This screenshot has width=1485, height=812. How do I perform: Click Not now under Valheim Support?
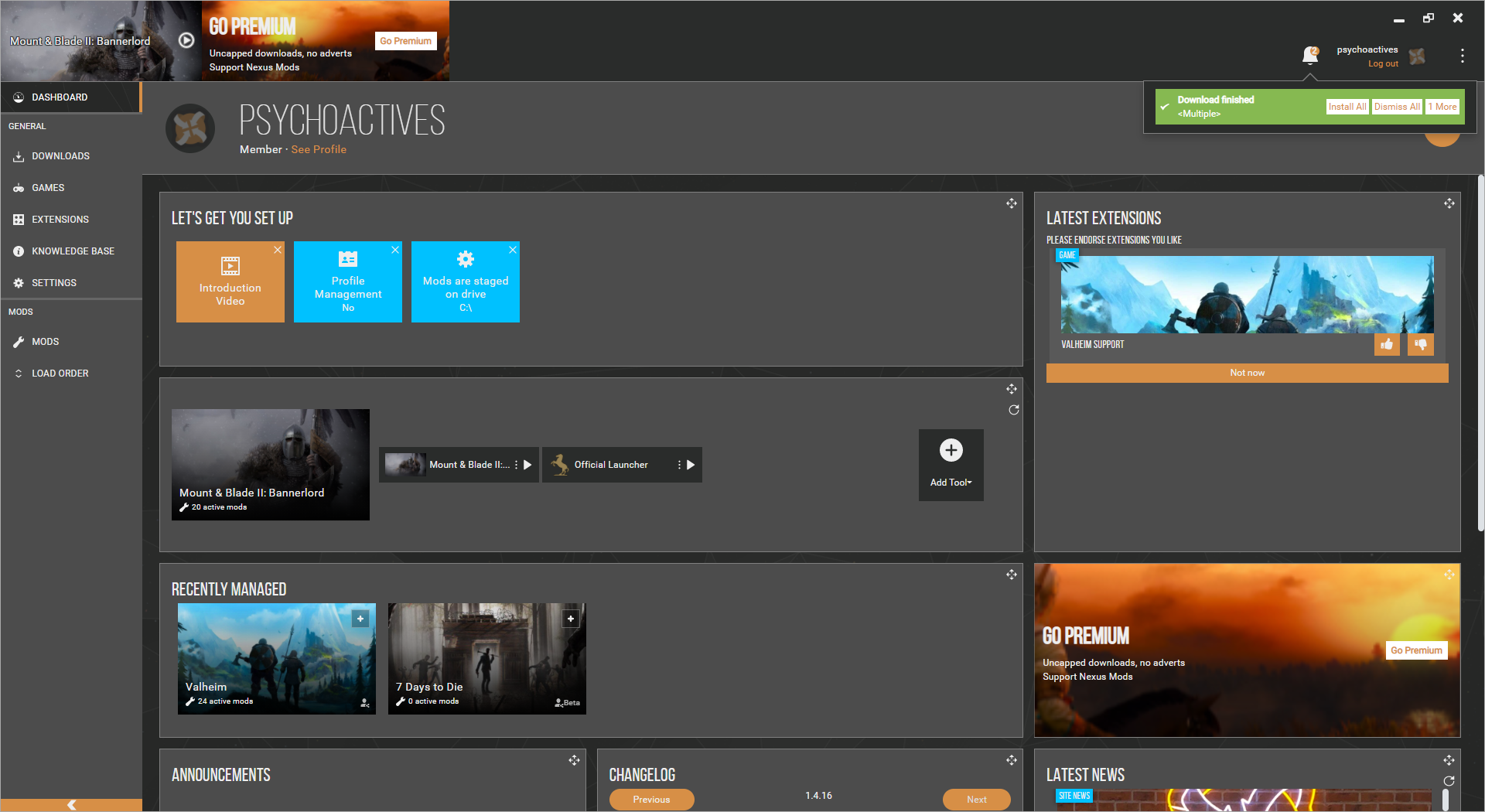point(1247,373)
